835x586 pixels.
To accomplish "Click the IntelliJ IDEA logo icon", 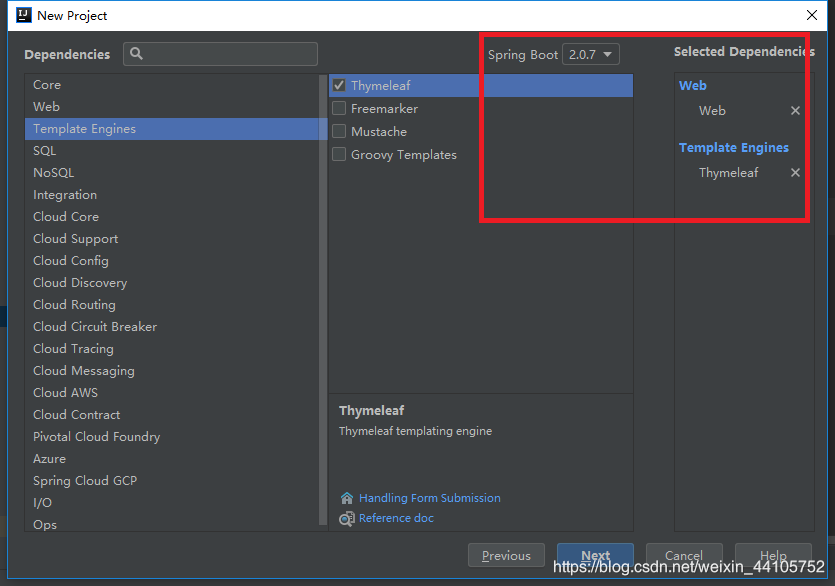I will pos(24,15).
